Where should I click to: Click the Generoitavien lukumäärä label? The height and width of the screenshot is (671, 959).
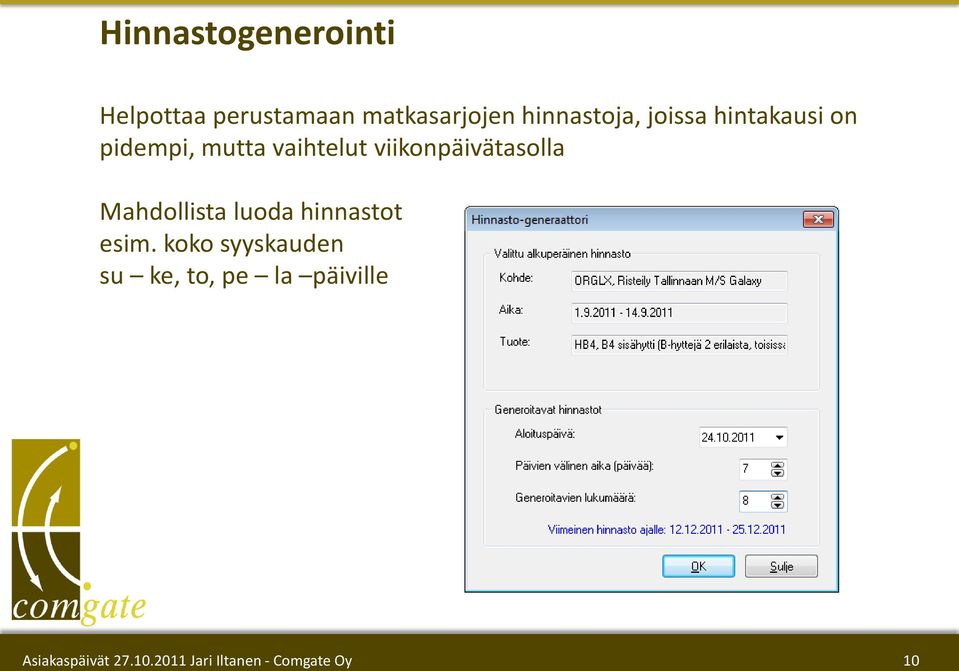(x=576, y=498)
